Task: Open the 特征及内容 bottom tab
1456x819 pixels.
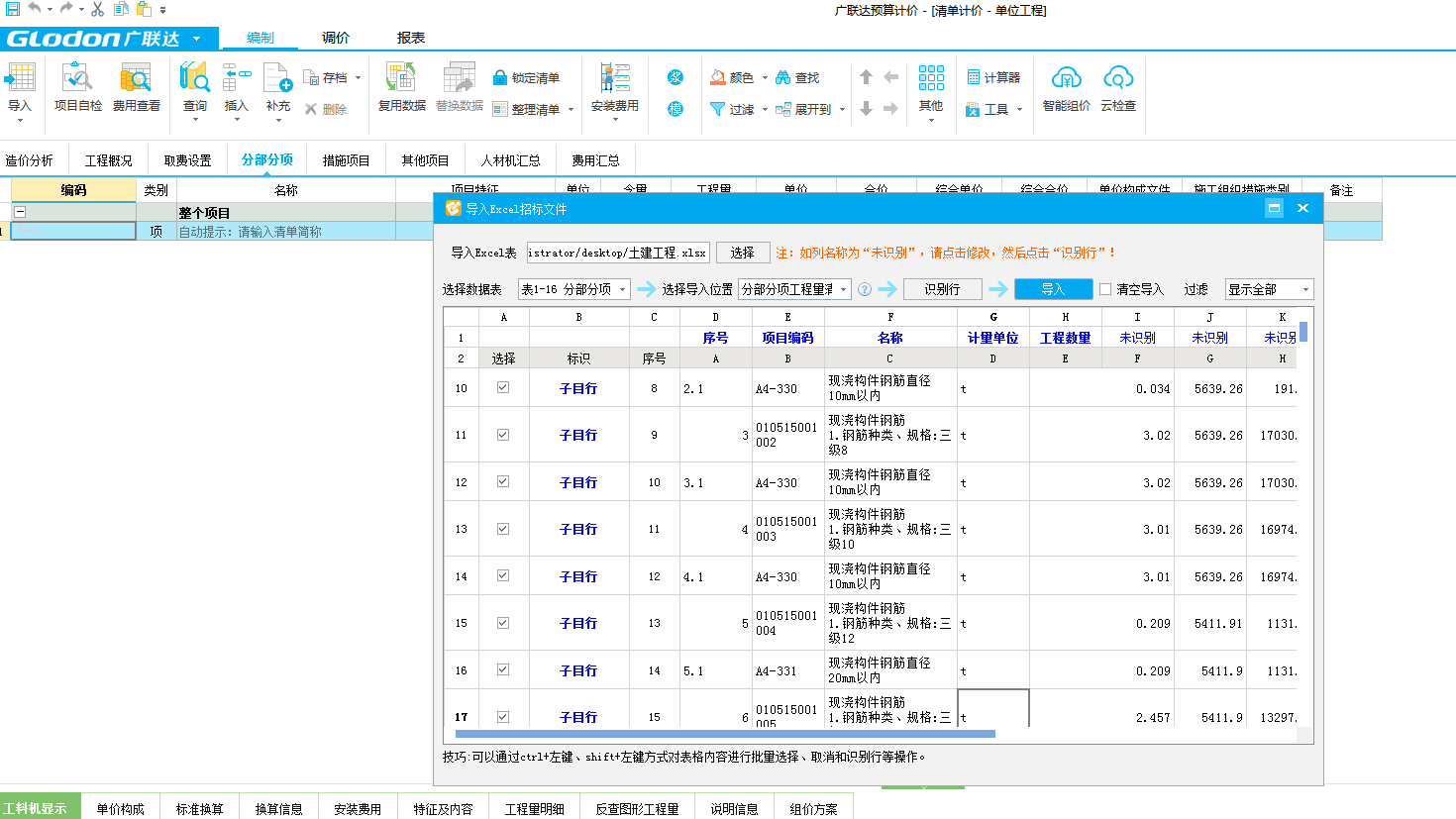Action: coord(444,808)
